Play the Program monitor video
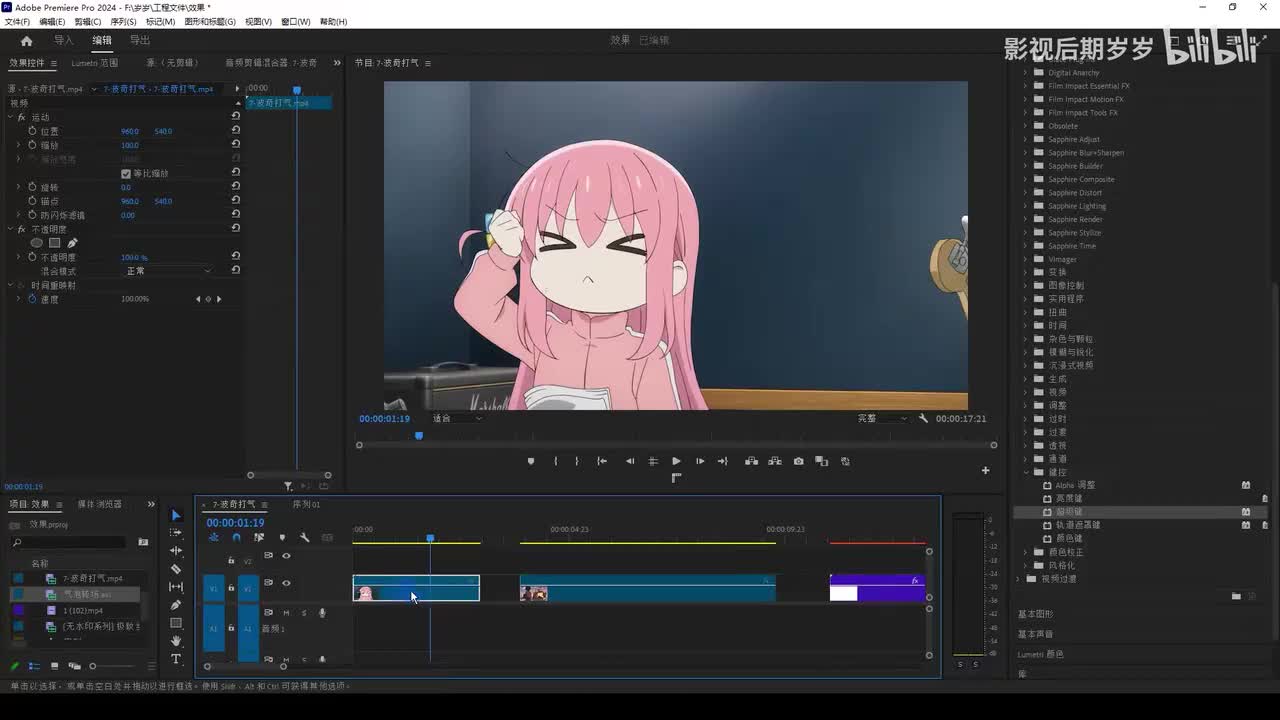The height and width of the screenshot is (720, 1280). [676, 461]
